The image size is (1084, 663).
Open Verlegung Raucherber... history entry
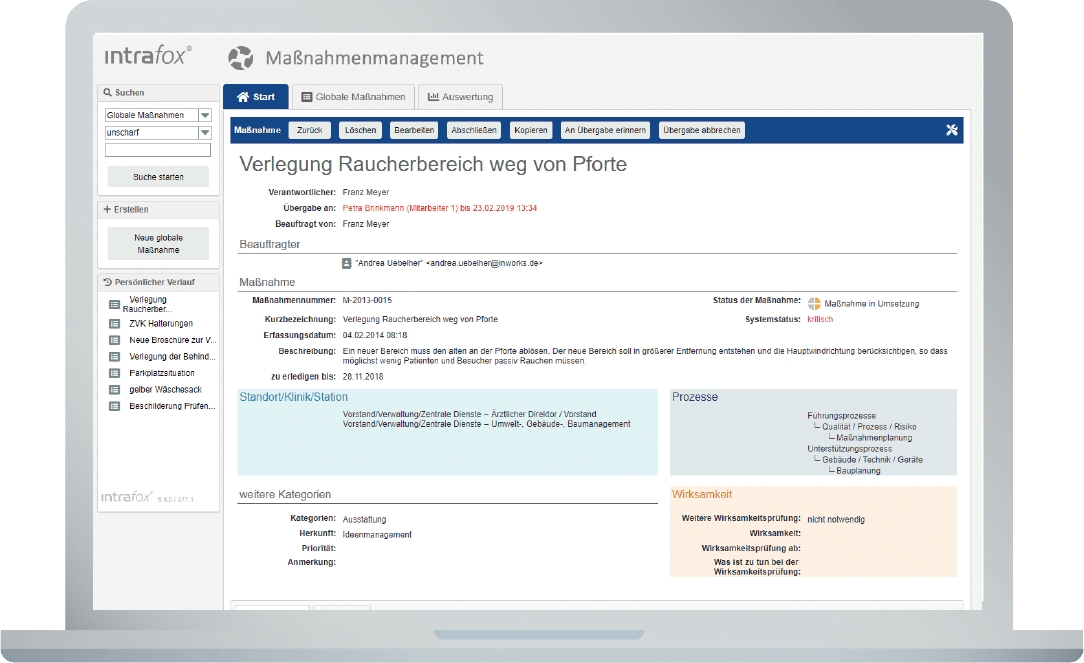pyautogui.click(x=148, y=304)
